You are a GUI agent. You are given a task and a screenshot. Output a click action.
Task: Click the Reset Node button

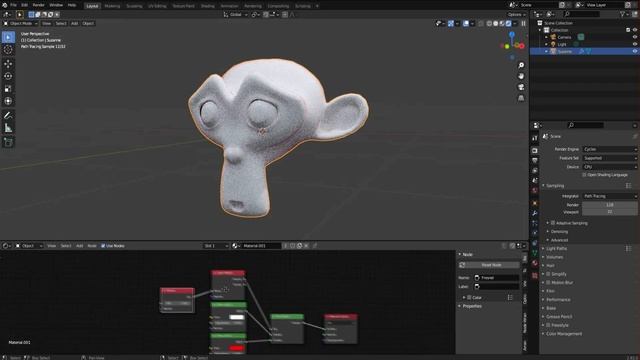click(x=491, y=265)
